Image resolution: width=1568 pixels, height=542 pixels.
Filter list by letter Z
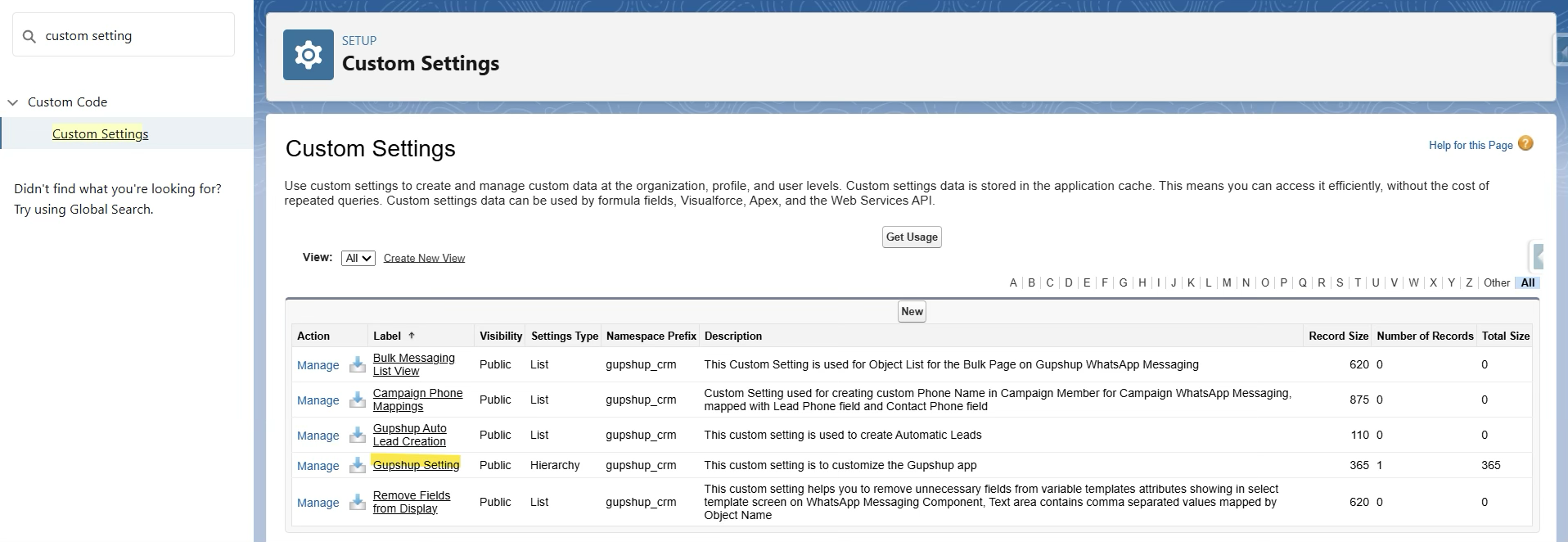point(1469,282)
